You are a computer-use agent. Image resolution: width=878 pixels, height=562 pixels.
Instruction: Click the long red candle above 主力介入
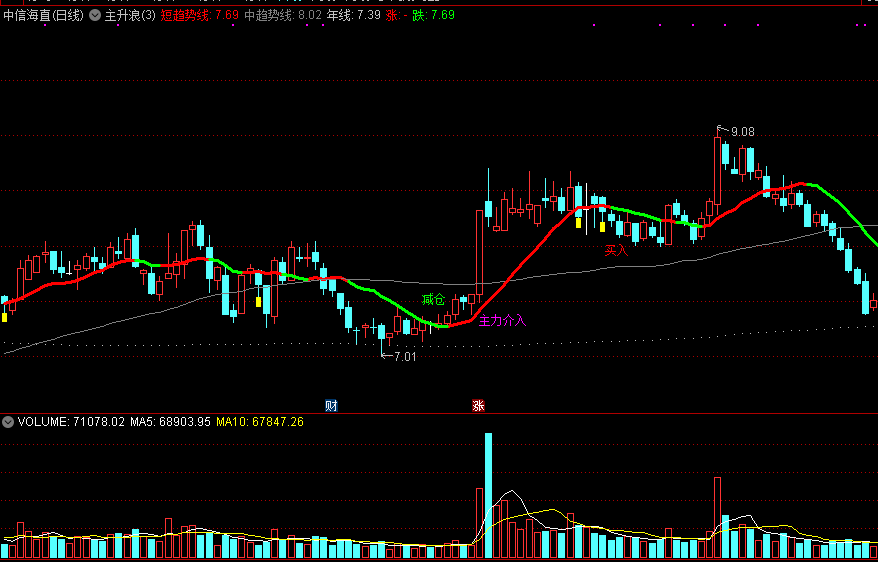479,252
